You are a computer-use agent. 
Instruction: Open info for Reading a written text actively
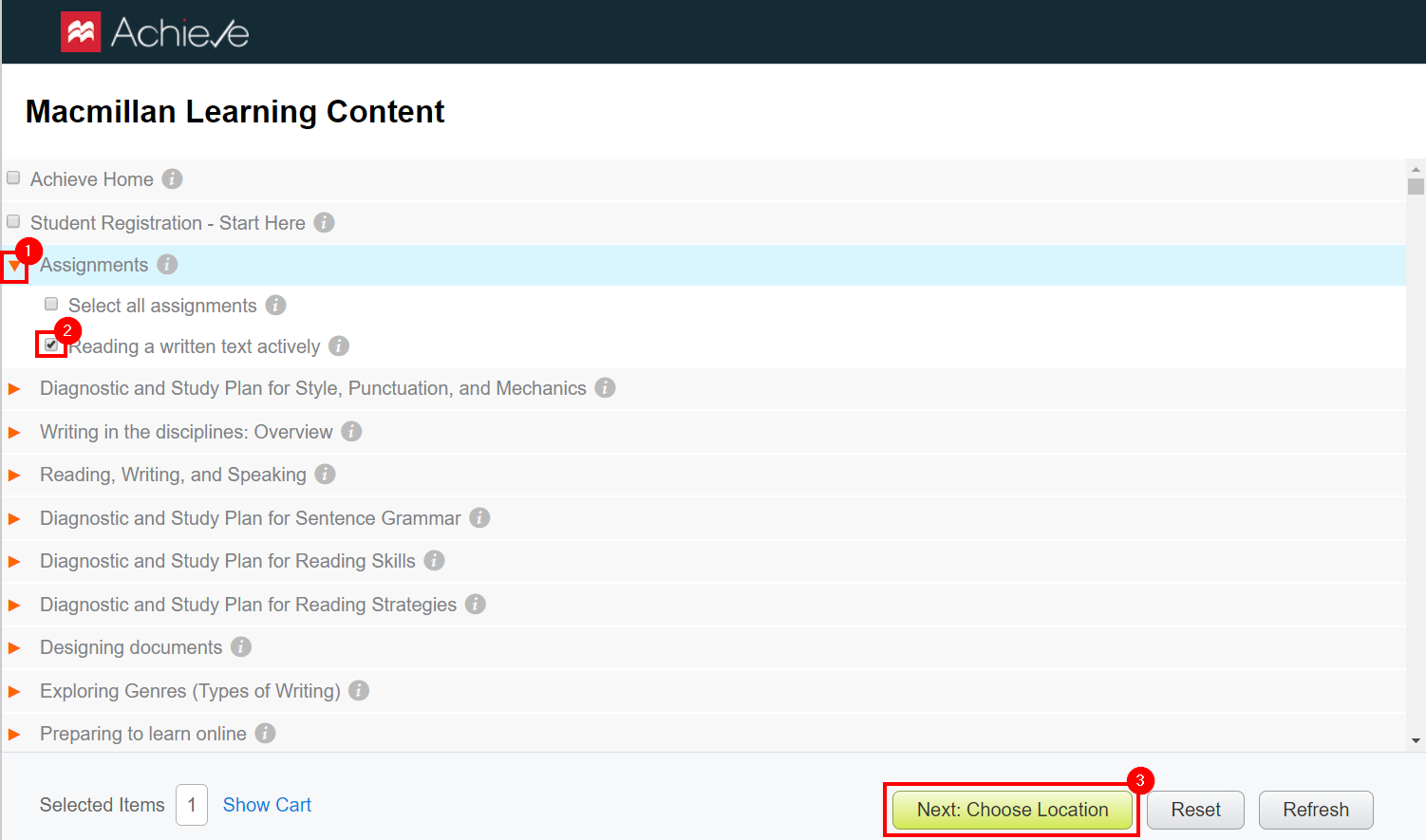click(x=338, y=346)
